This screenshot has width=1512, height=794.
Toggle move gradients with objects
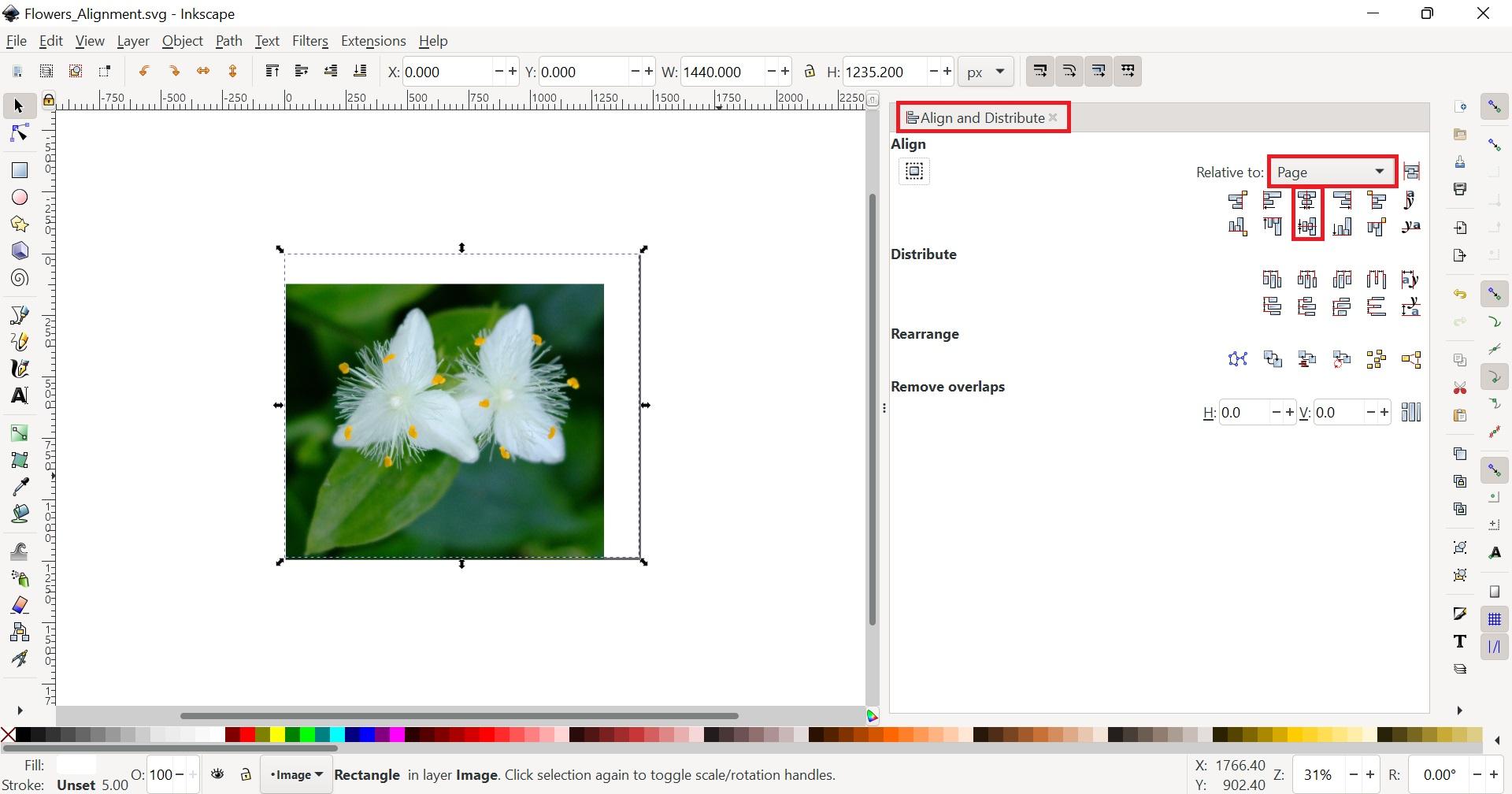(1099, 71)
